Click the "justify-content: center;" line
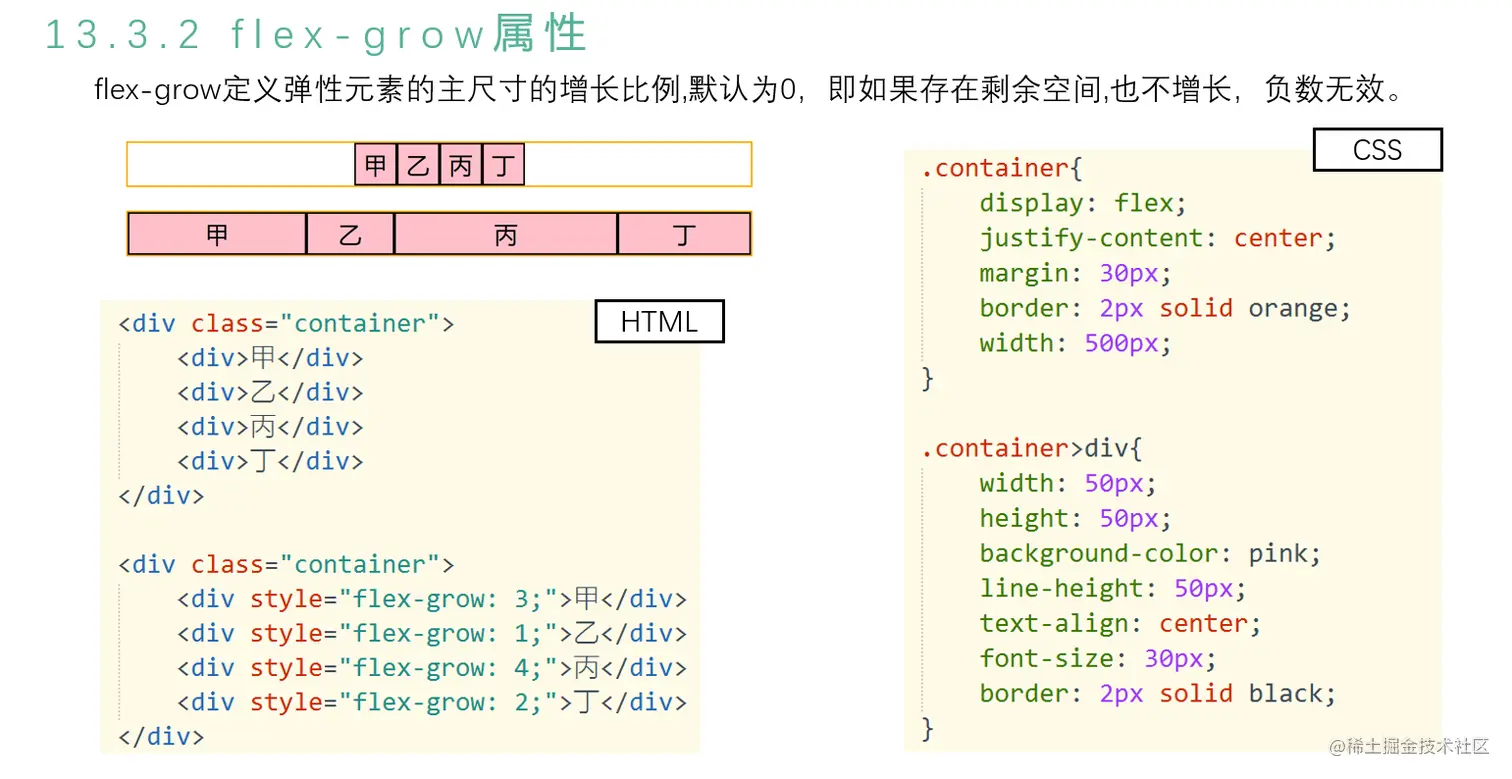 1158,238
